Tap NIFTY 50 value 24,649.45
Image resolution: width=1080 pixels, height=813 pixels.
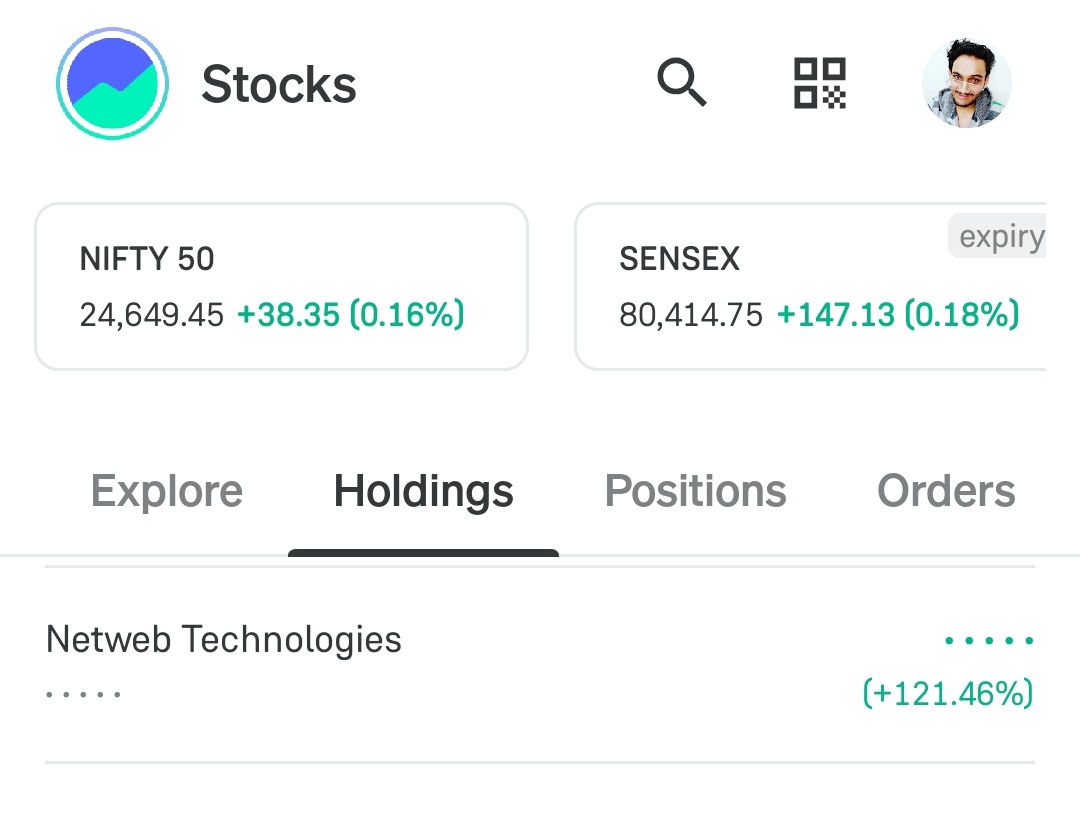click(152, 315)
